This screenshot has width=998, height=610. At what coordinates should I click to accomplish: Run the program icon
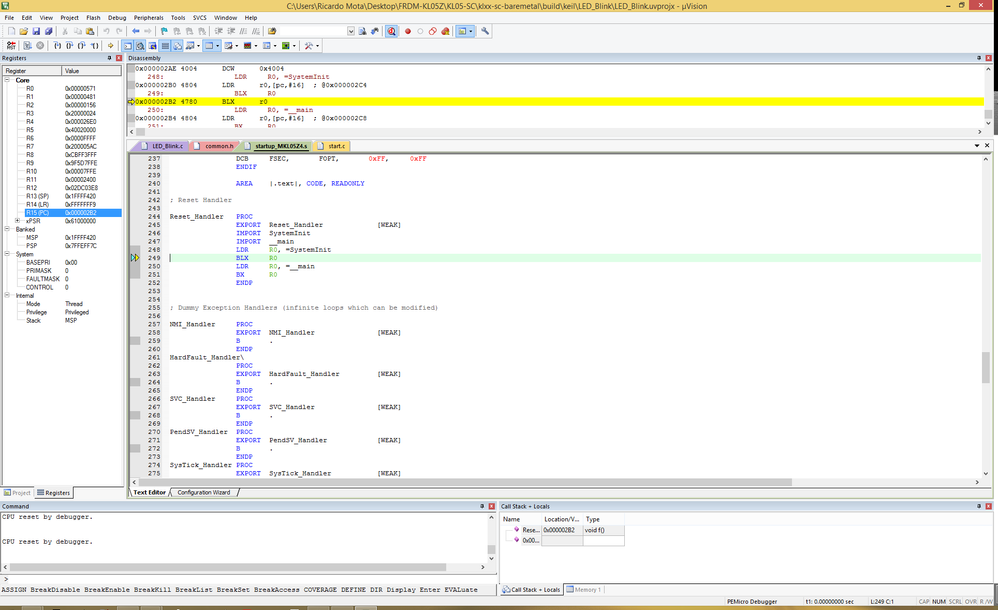pyautogui.click(x=27, y=46)
